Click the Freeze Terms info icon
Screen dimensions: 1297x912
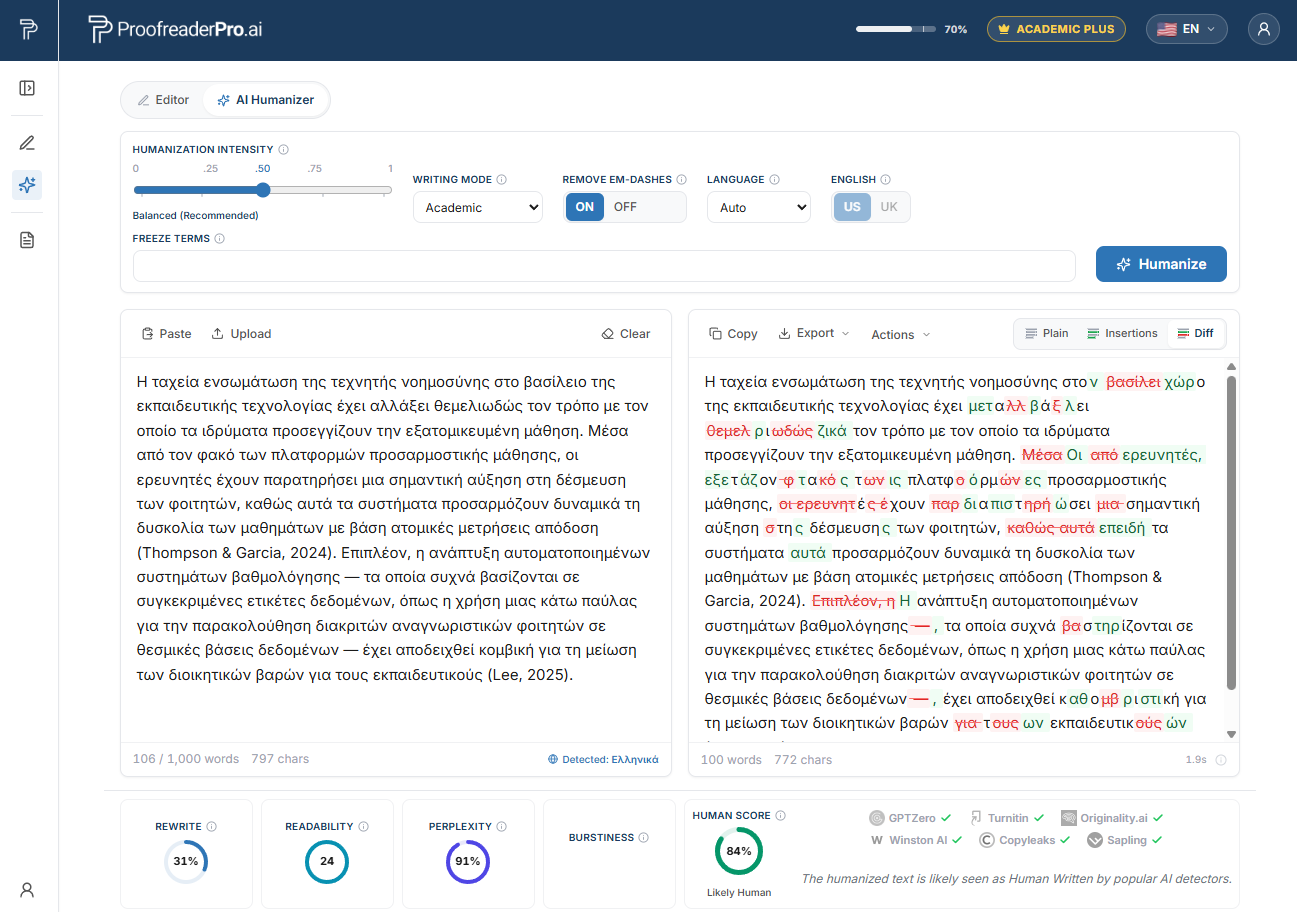coord(219,239)
